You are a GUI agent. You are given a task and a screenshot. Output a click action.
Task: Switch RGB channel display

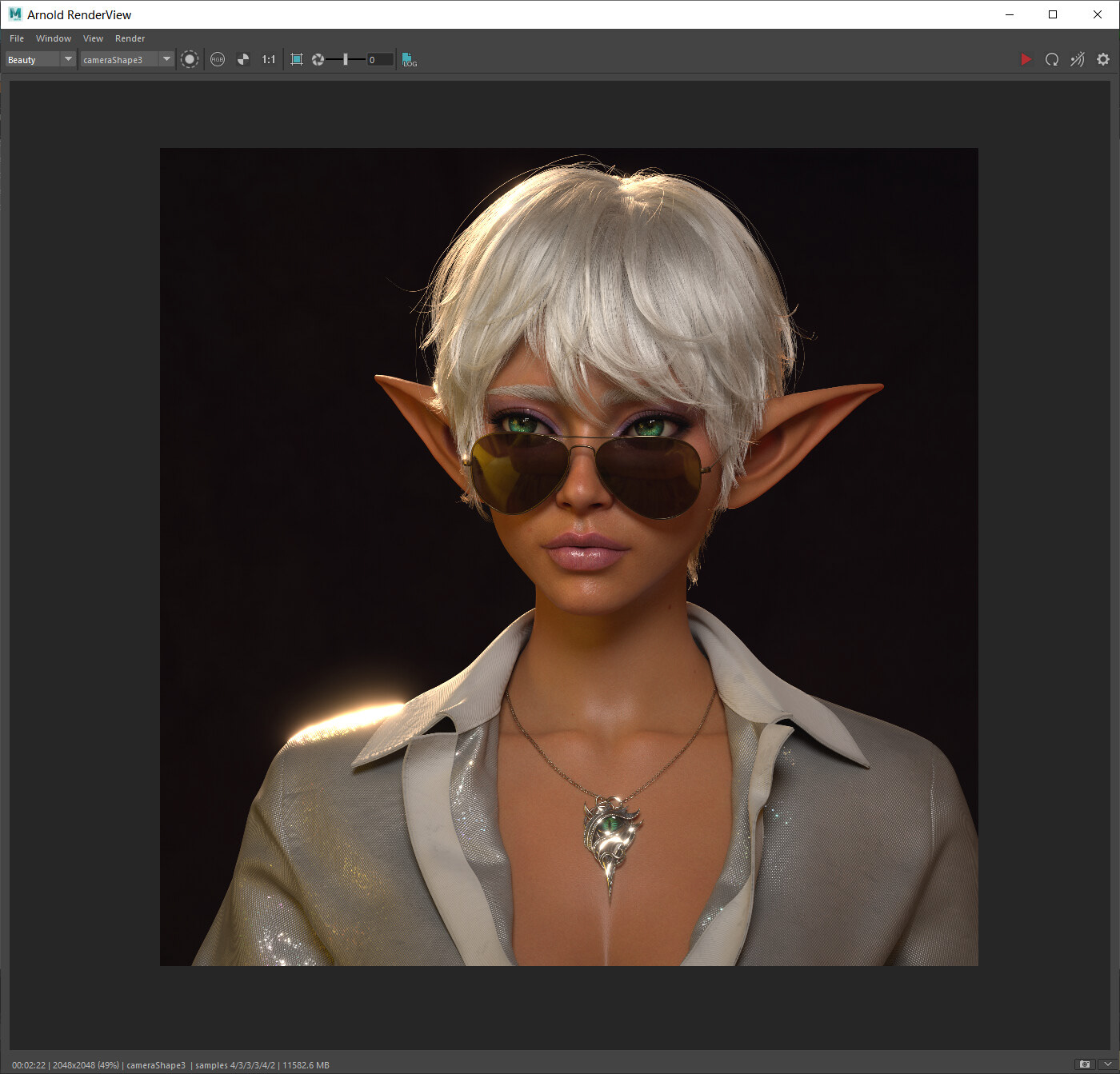pyautogui.click(x=218, y=59)
